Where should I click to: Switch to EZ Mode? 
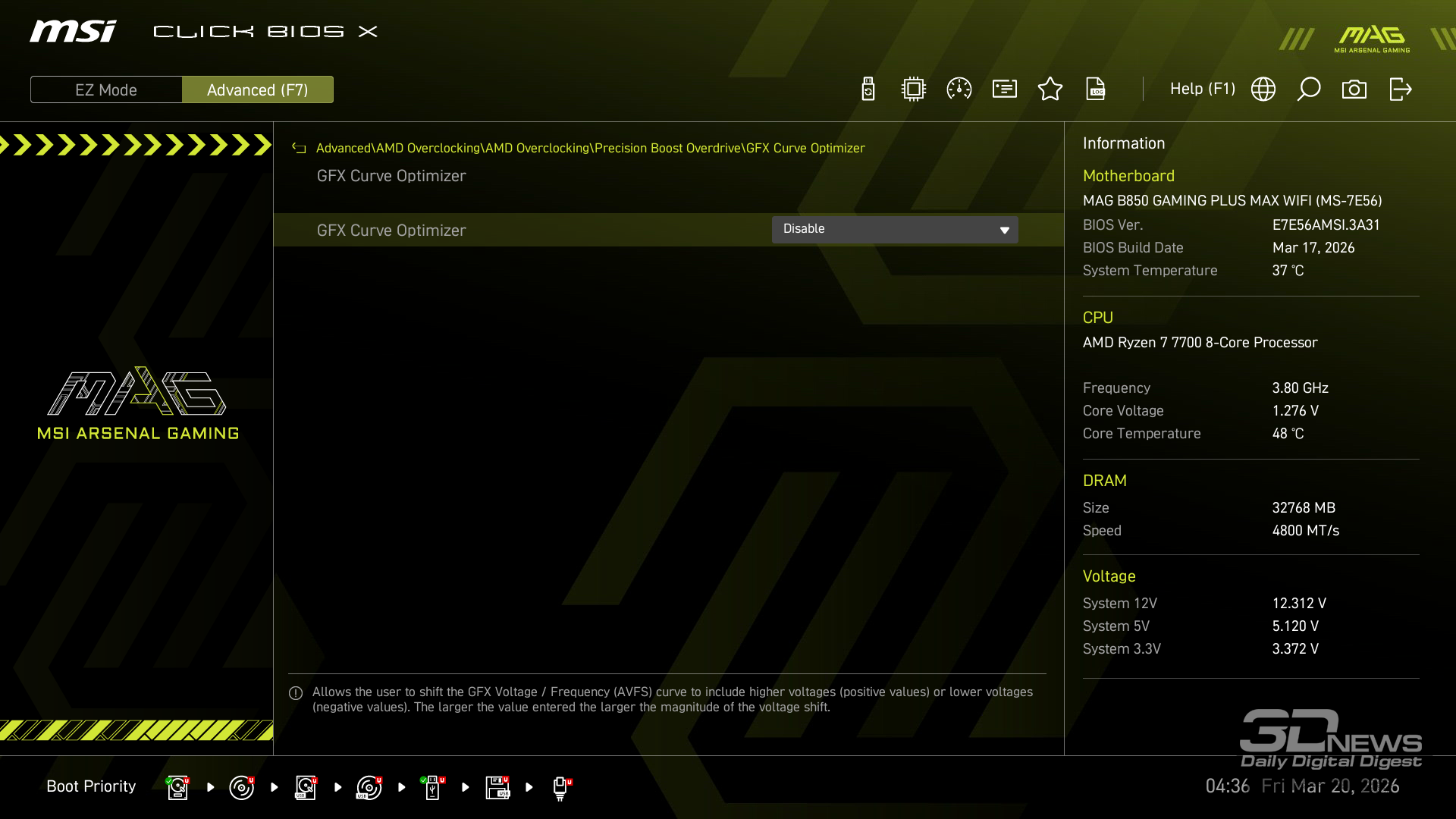106,89
